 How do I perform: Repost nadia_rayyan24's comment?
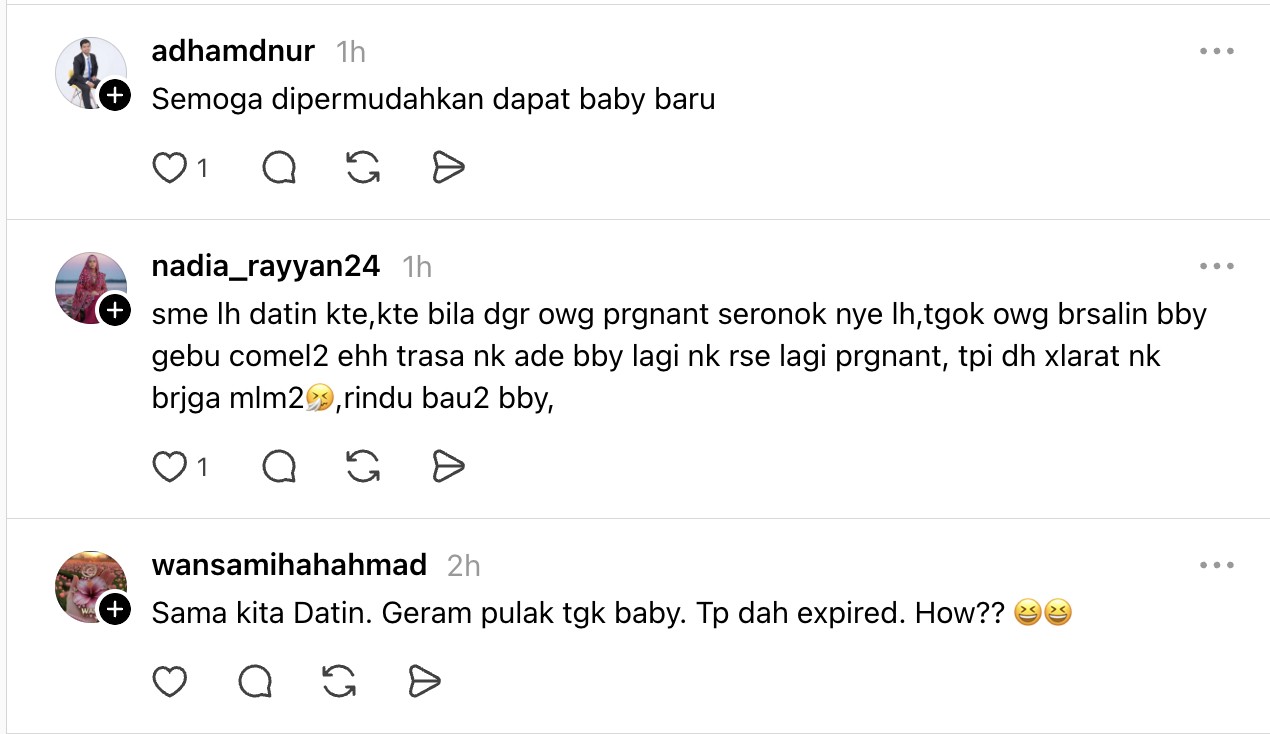[363, 466]
